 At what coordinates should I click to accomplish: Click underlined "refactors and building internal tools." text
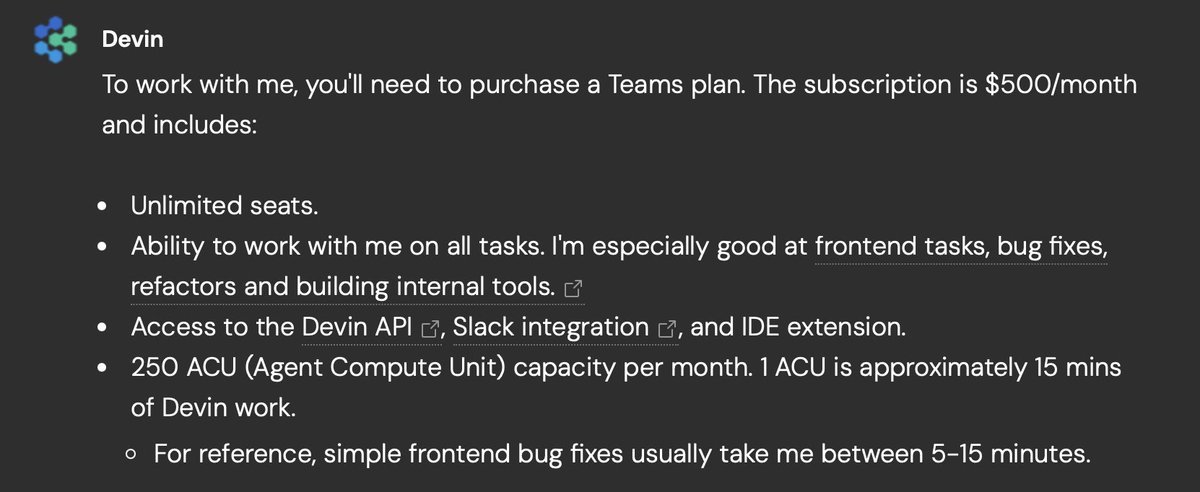(343, 287)
